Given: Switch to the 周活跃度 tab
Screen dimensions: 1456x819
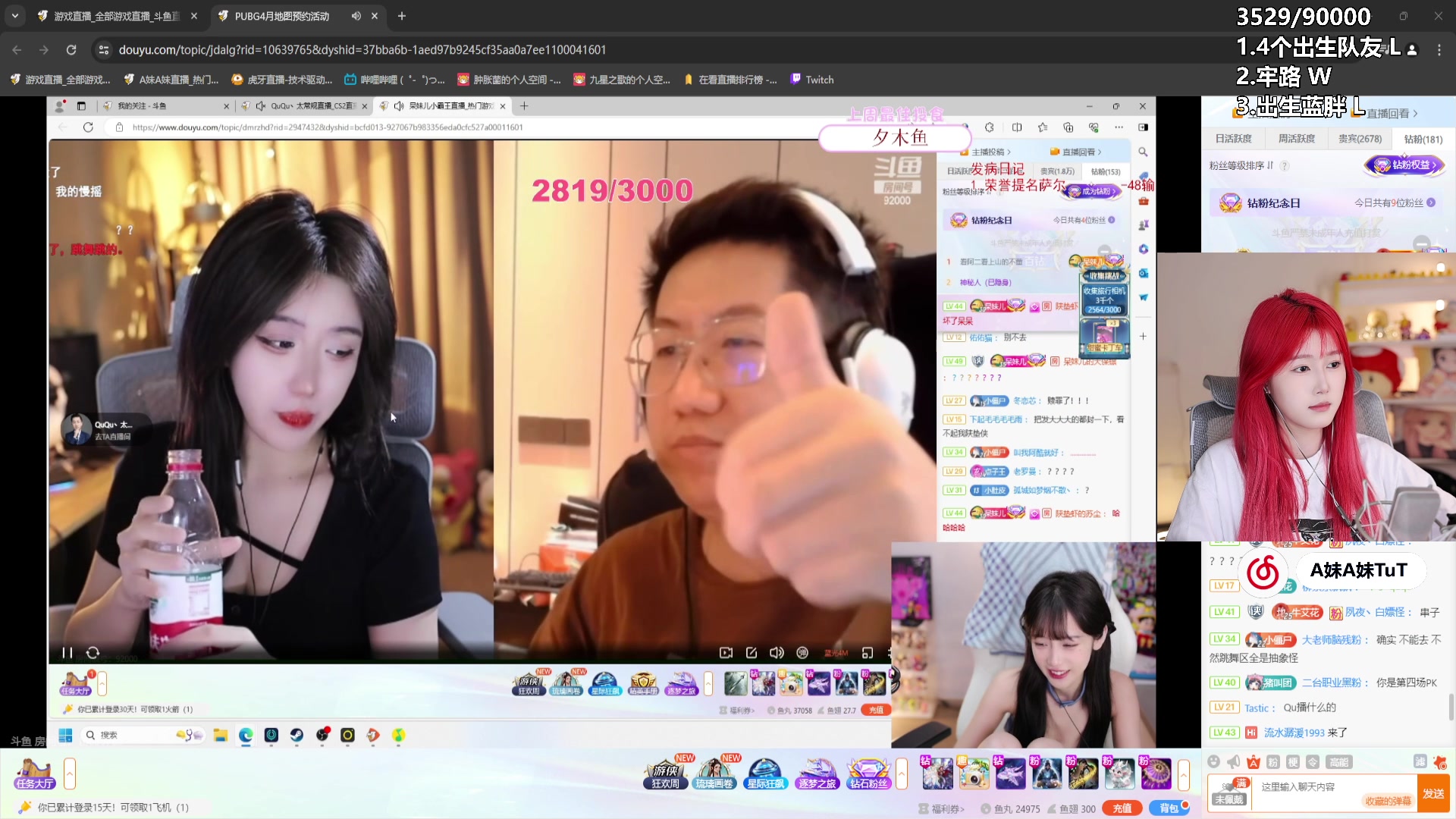Looking at the screenshot, I should pyautogui.click(x=1296, y=139).
